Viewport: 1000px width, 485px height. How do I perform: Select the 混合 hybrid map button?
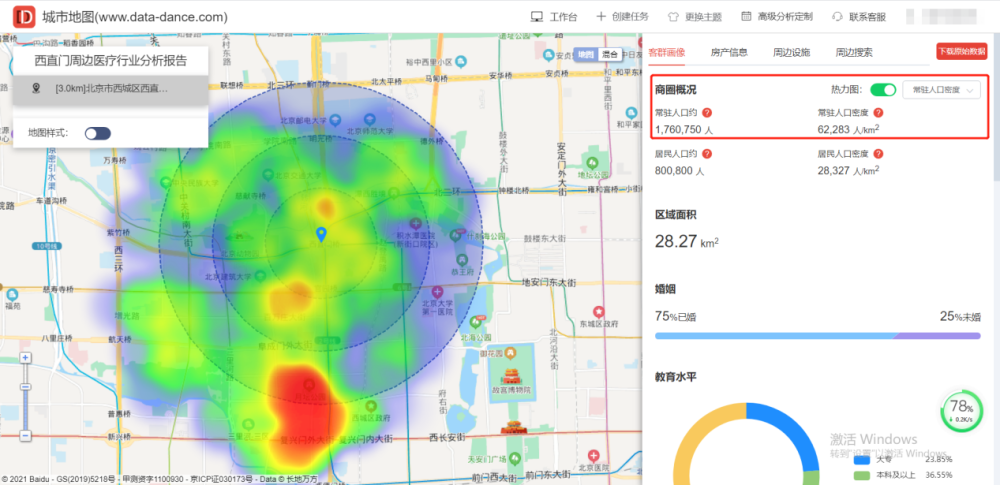(x=610, y=54)
